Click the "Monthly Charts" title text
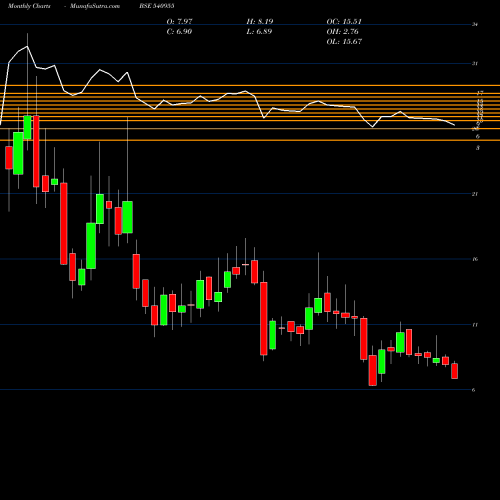The height and width of the screenshot is (500, 500). click(29, 6)
